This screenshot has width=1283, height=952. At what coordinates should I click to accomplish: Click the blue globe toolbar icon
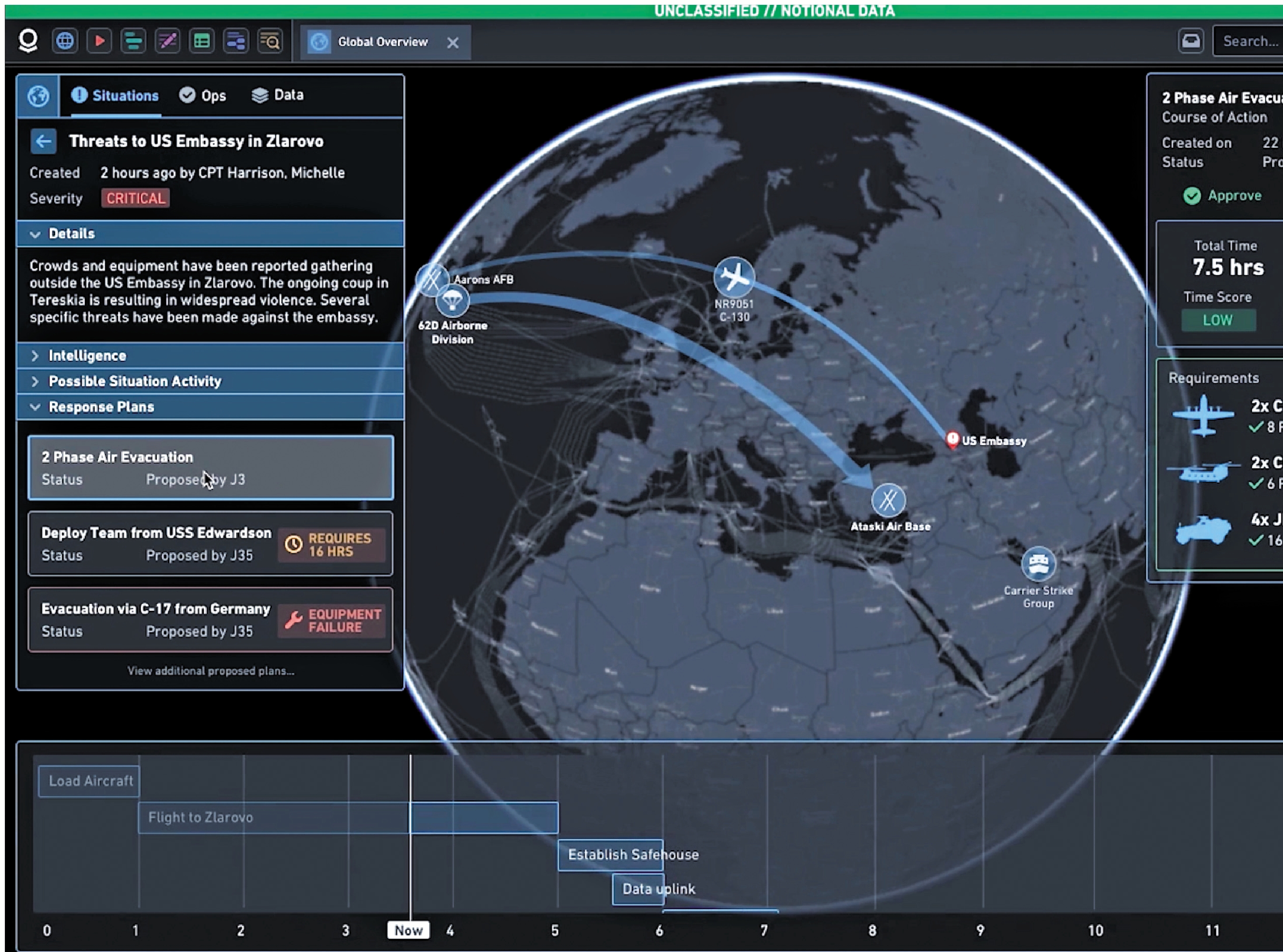(x=65, y=41)
